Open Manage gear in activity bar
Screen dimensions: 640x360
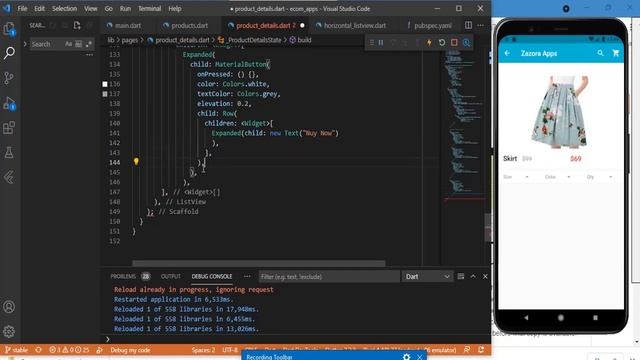point(9,331)
